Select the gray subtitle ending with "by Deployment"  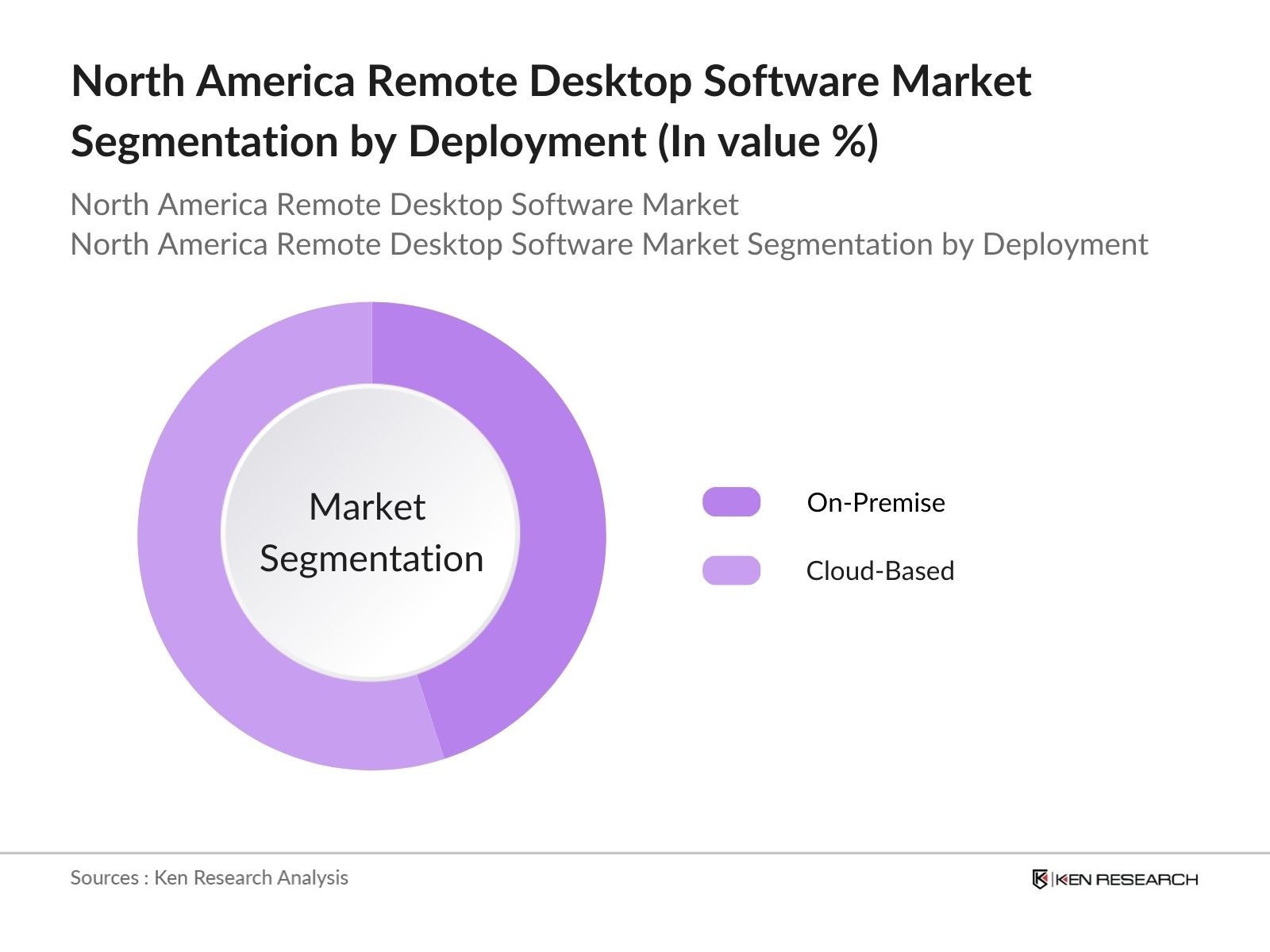tap(609, 244)
